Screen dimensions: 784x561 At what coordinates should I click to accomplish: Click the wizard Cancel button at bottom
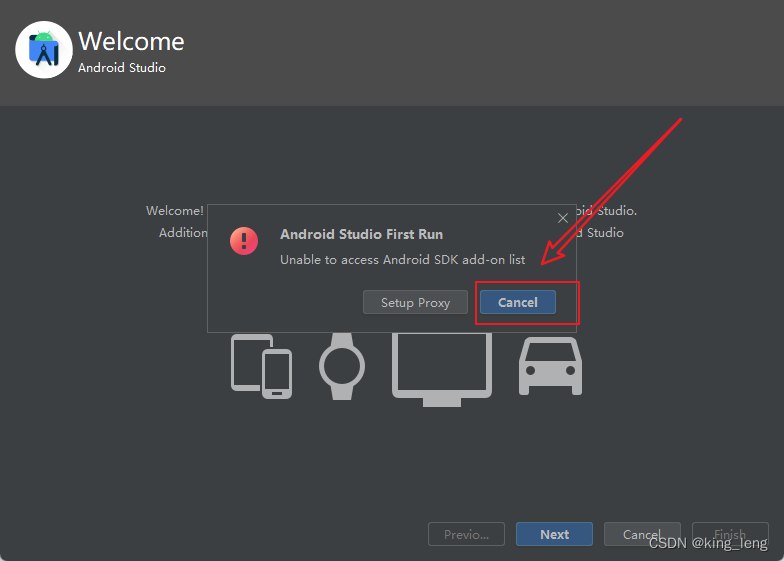coord(642,534)
